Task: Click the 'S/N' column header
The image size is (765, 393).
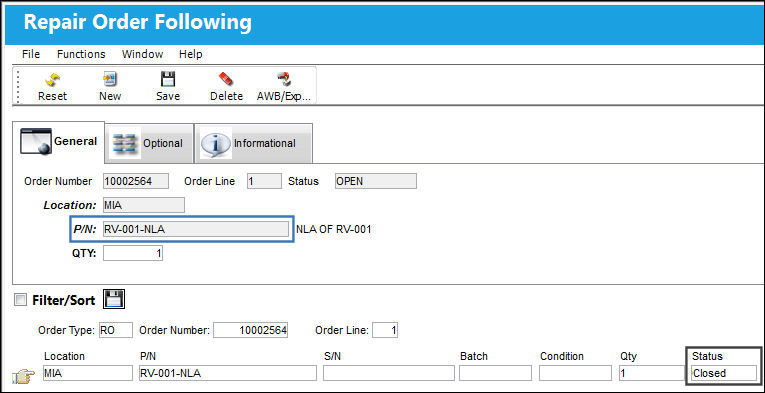Action: pos(332,356)
